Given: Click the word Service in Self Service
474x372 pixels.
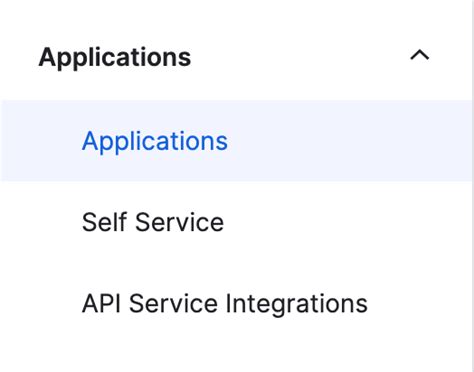Looking at the screenshot, I should tap(179, 222).
